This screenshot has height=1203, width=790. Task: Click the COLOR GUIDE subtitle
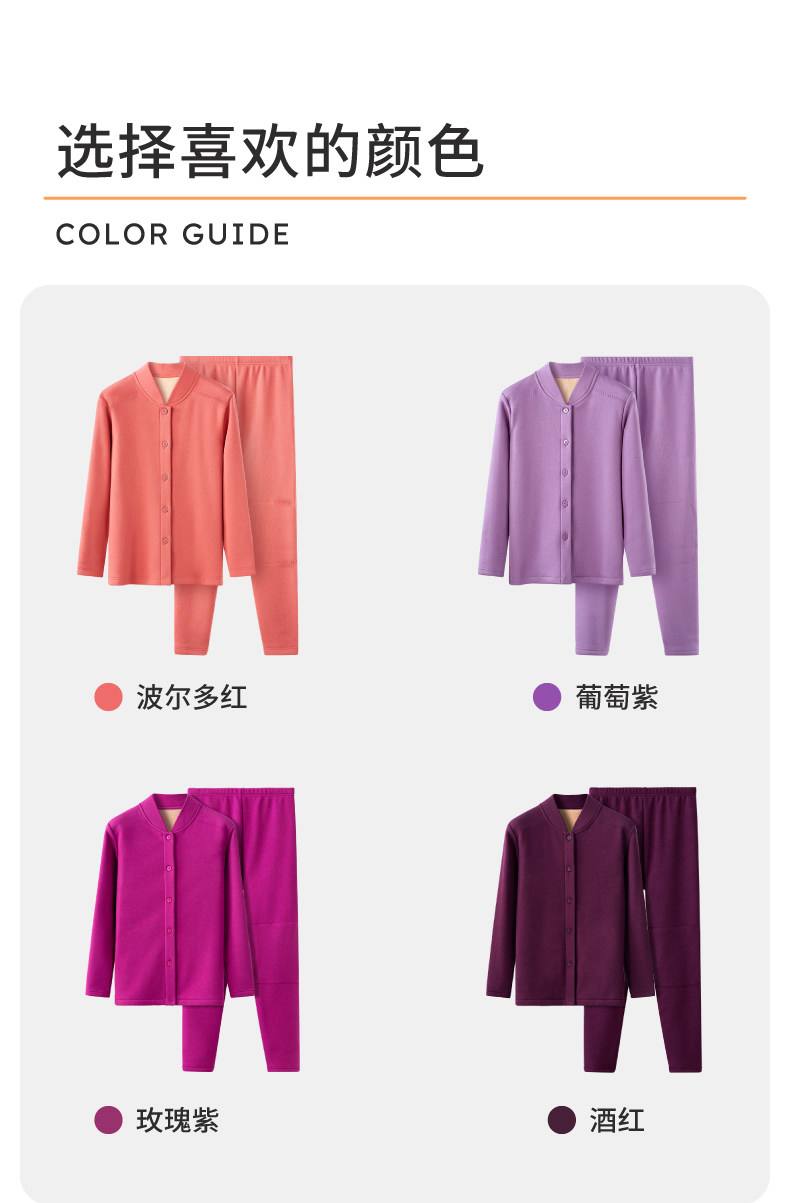pos(173,235)
